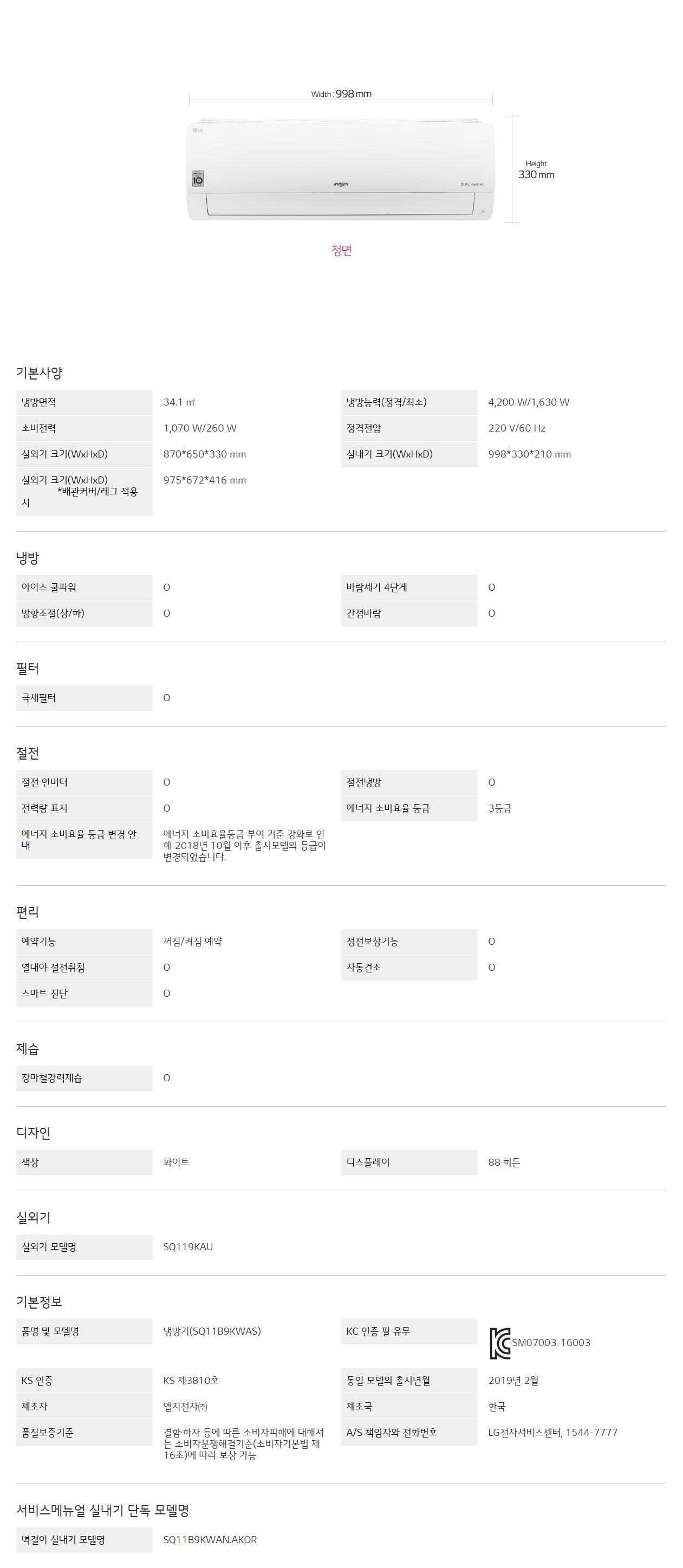Click the 절전 section heading

point(28,753)
